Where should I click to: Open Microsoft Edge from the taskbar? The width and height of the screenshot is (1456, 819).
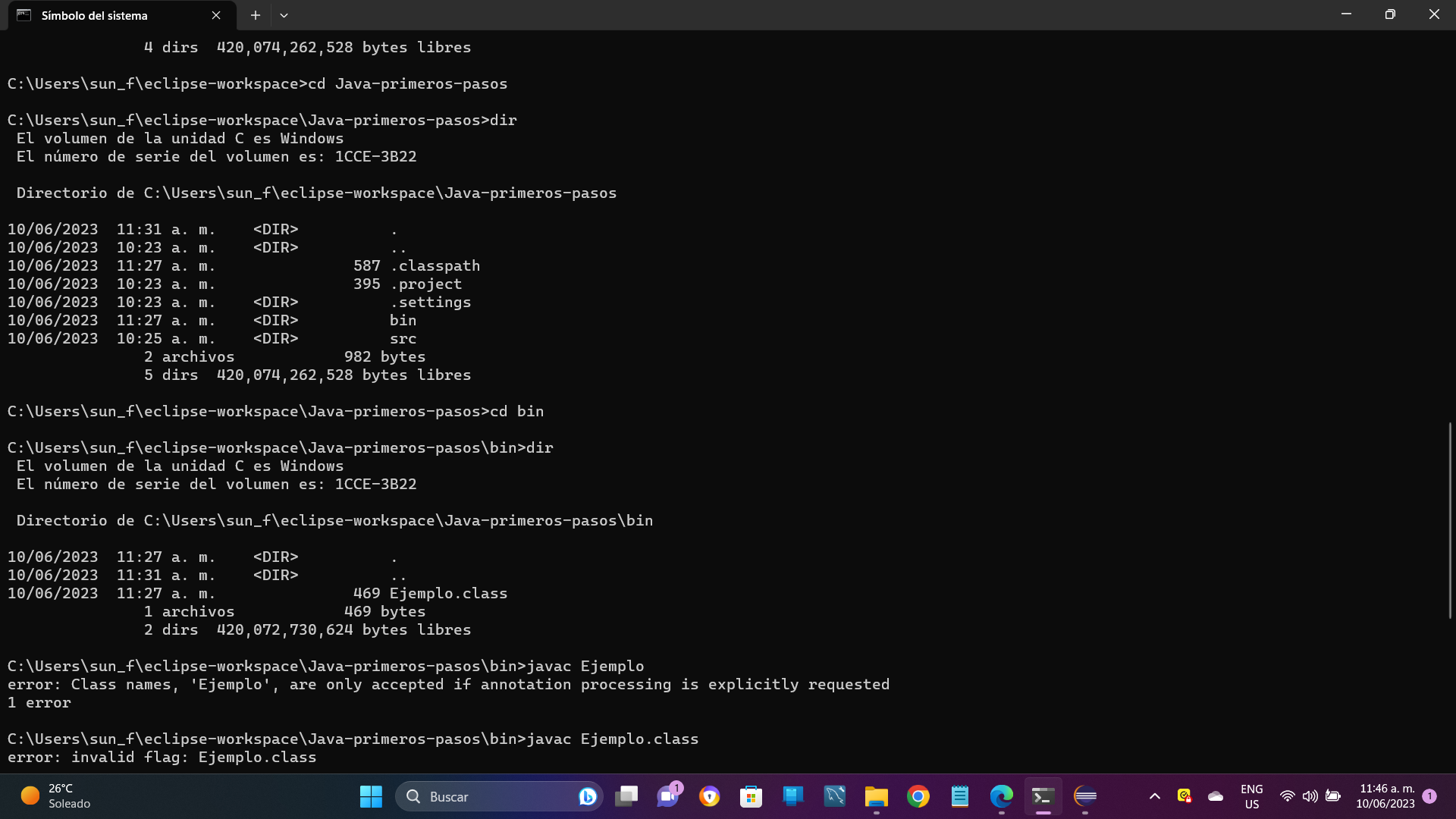pyautogui.click(x=1002, y=796)
